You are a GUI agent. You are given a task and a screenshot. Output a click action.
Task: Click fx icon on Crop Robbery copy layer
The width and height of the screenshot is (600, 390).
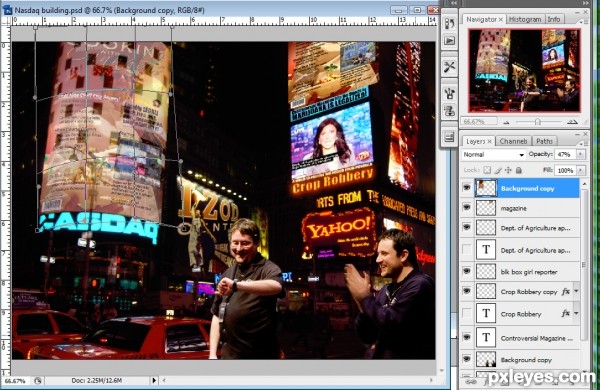[x=566, y=291]
